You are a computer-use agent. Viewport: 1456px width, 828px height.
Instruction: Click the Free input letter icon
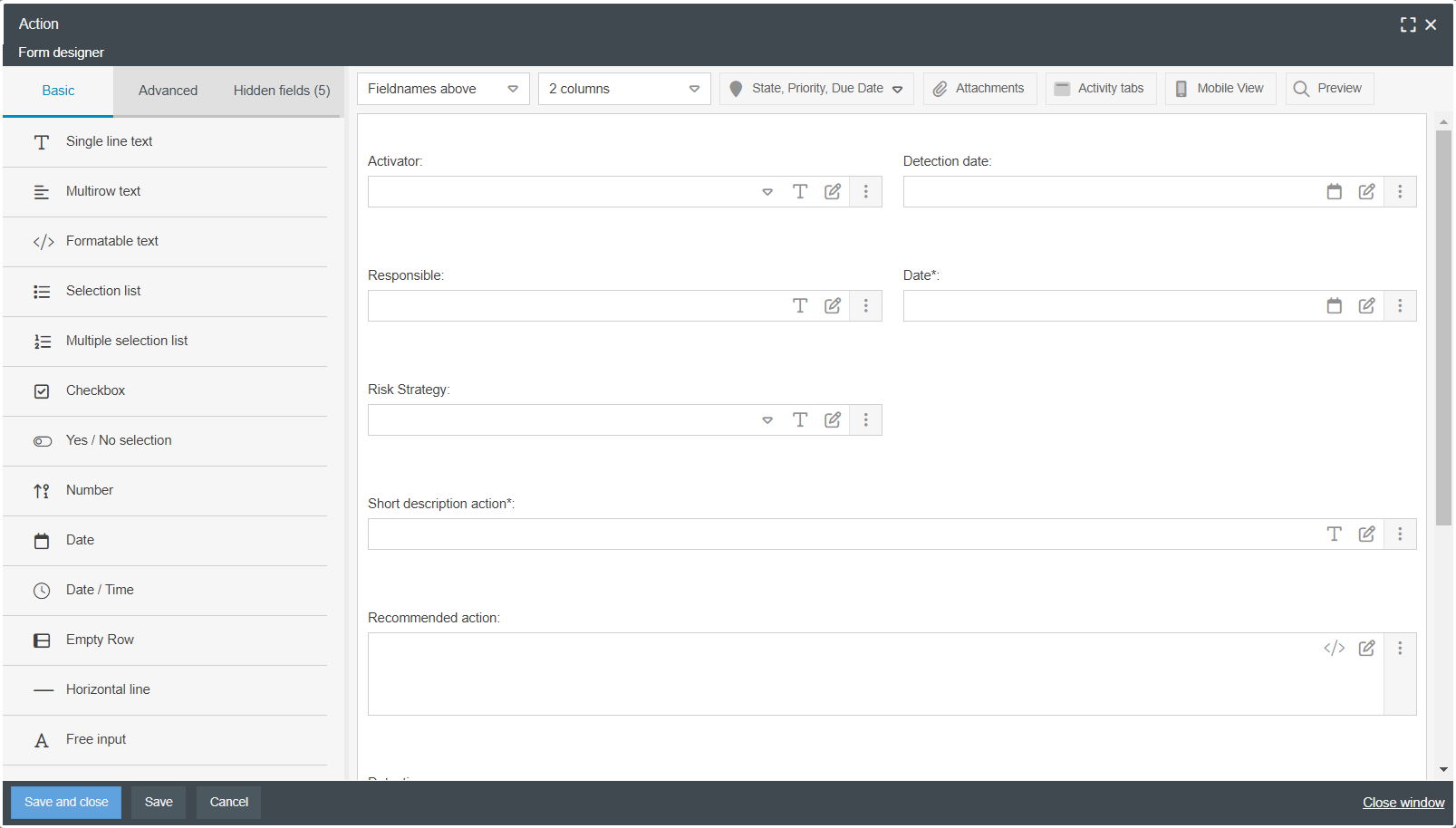[42, 740]
